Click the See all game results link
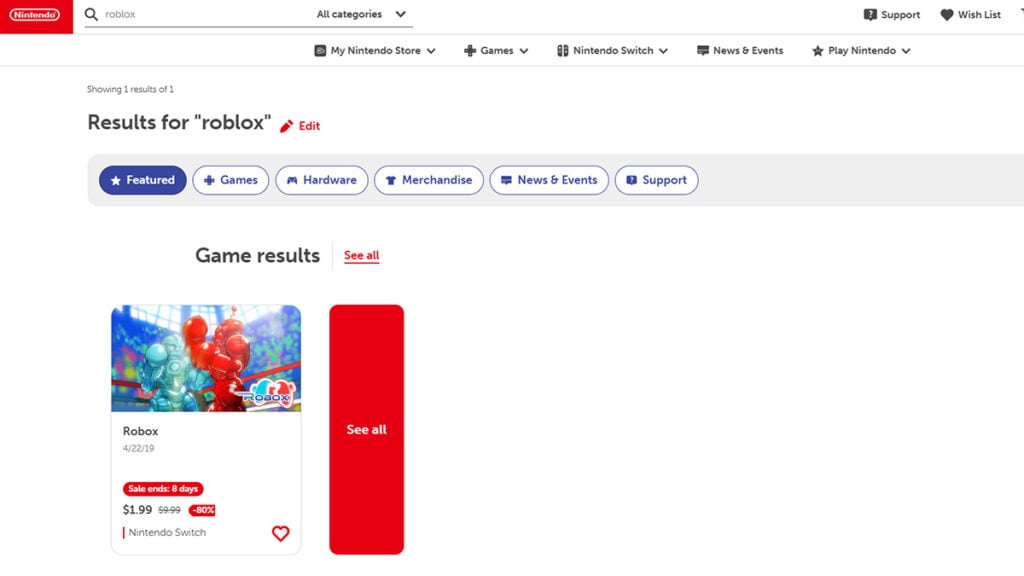The width and height of the screenshot is (1024, 576). tap(360, 255)
